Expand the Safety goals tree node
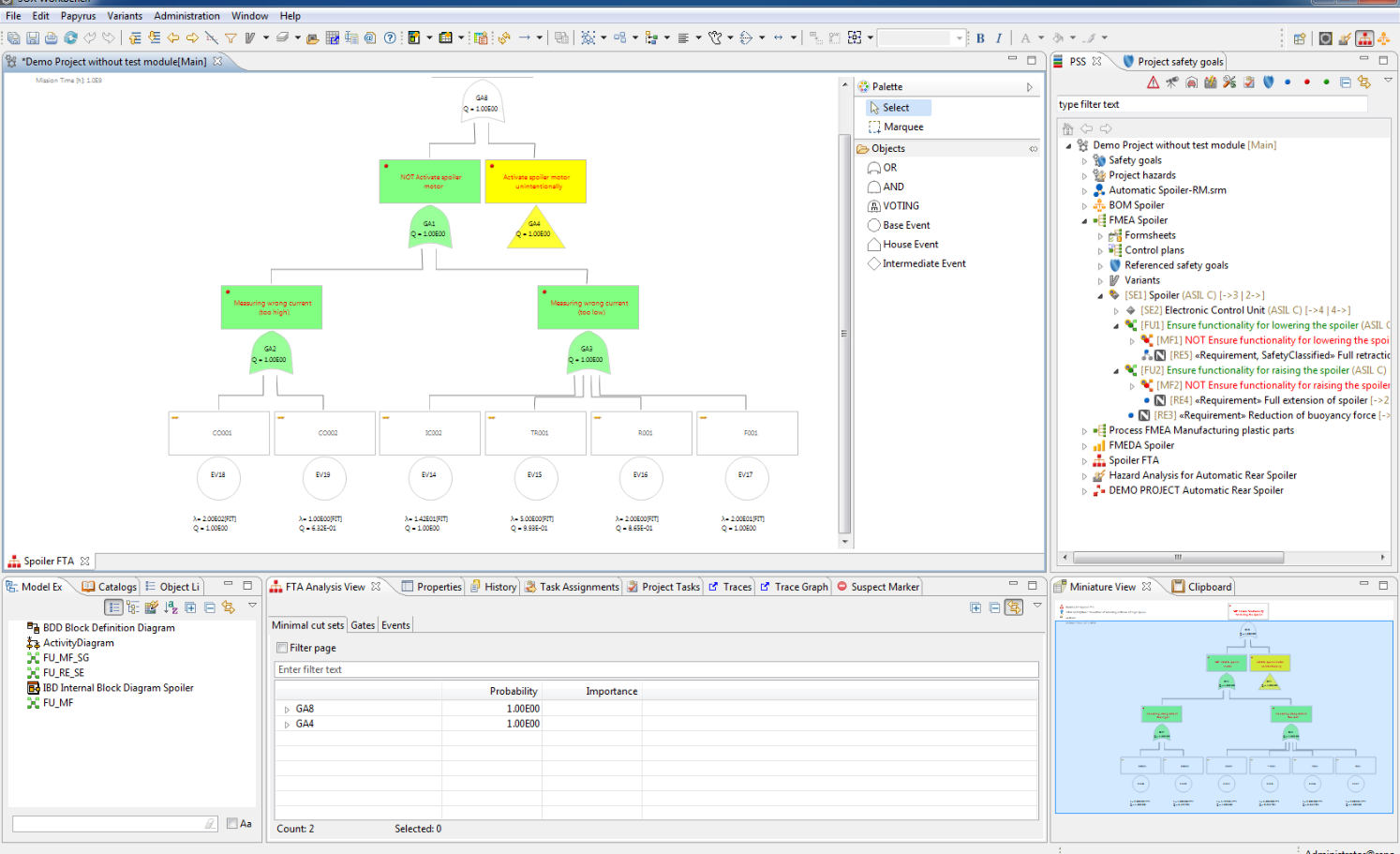 (x=1085, y=160)
